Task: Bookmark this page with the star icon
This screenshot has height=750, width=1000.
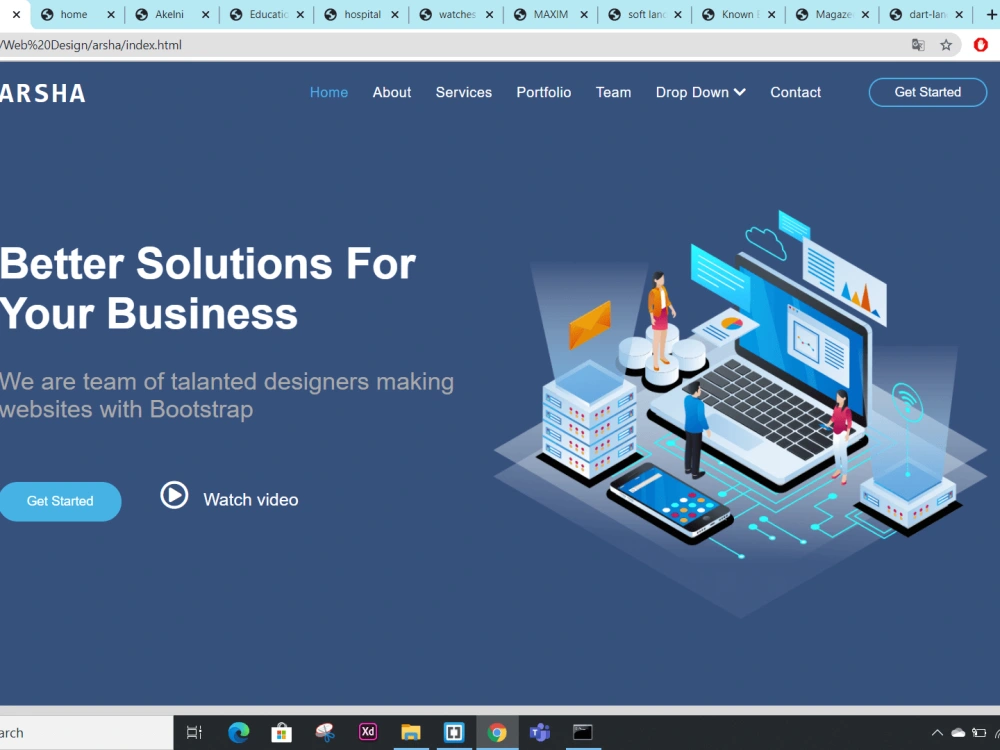Action: coord(946,45)
